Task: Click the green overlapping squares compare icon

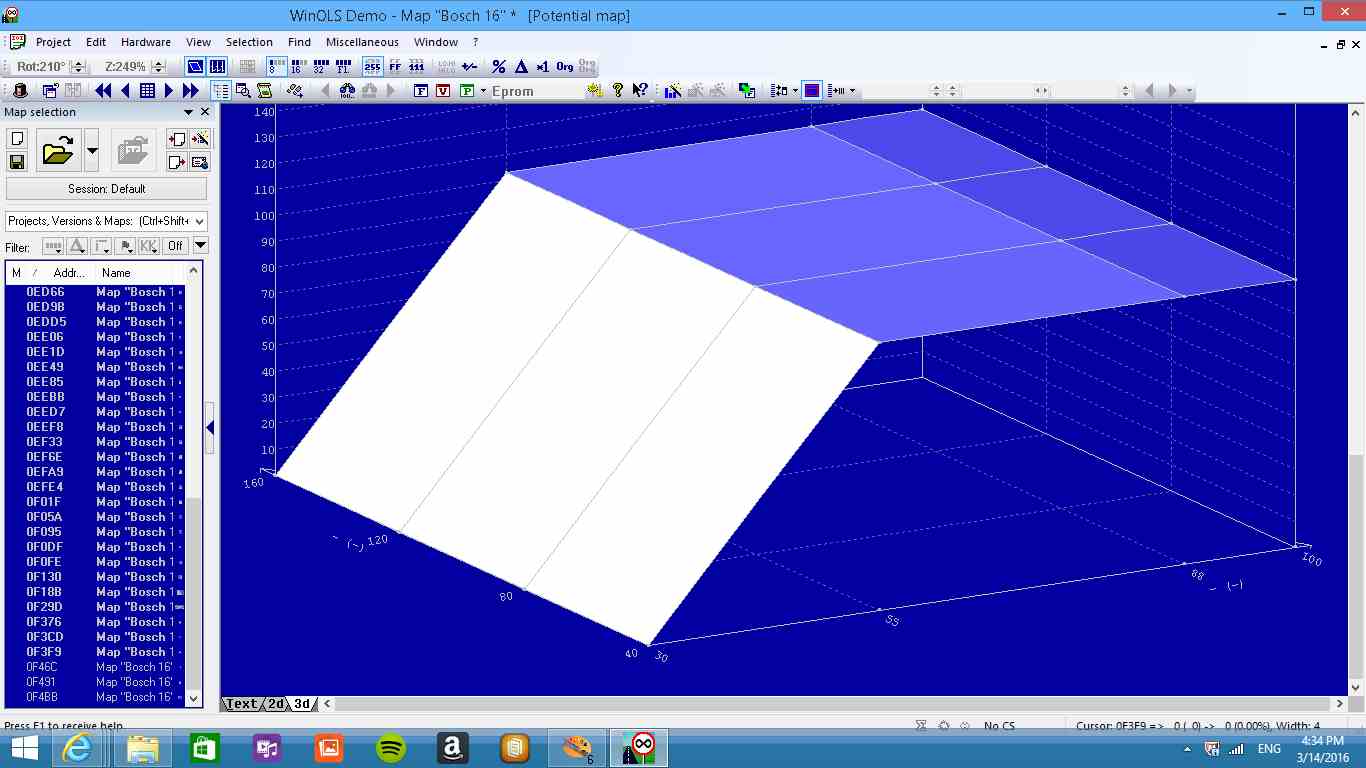Action: tap(747, 91)
